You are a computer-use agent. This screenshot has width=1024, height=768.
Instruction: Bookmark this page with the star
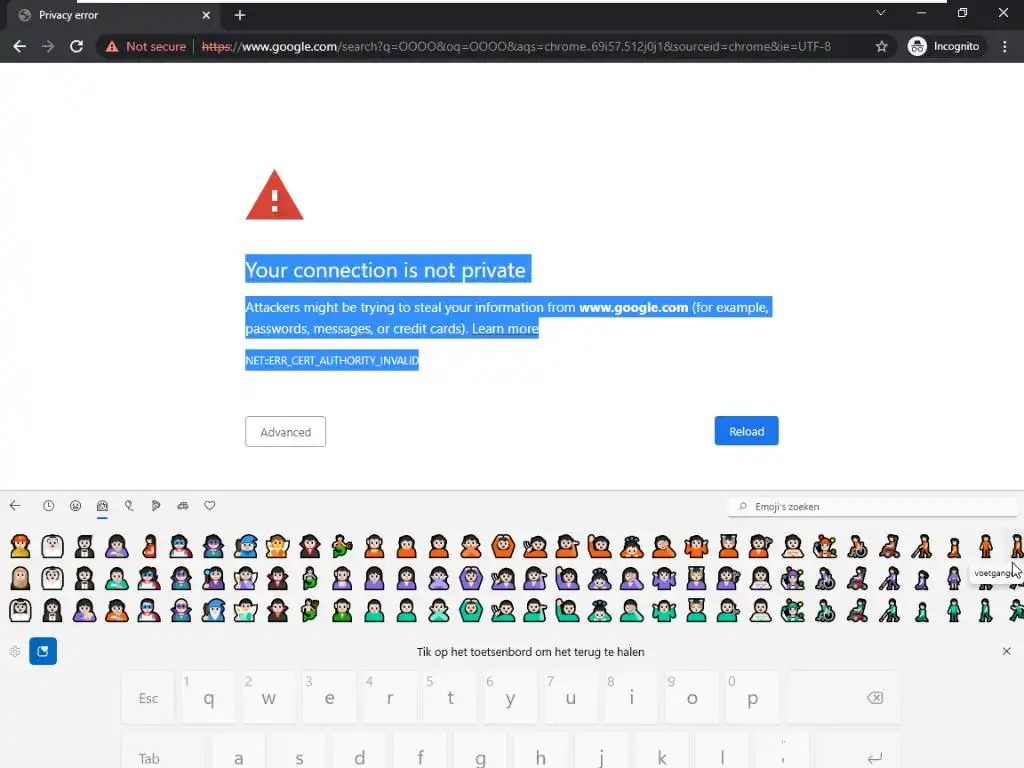pyautogui.click(x=882, y=46)
